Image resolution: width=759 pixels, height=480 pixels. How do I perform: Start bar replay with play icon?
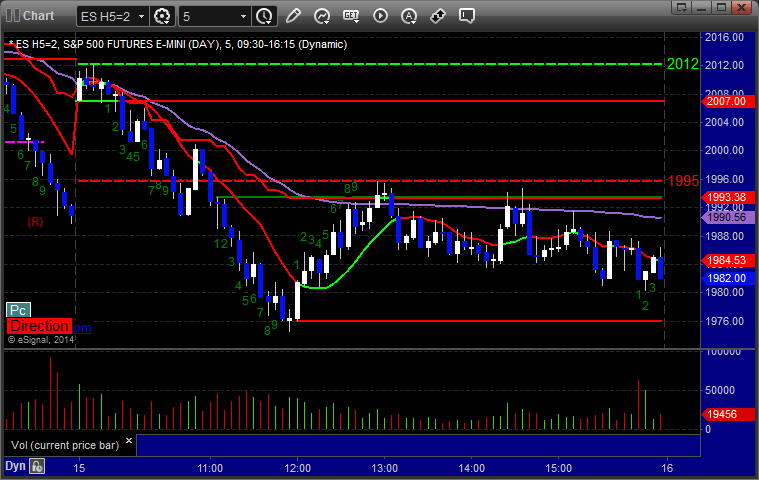380,16
